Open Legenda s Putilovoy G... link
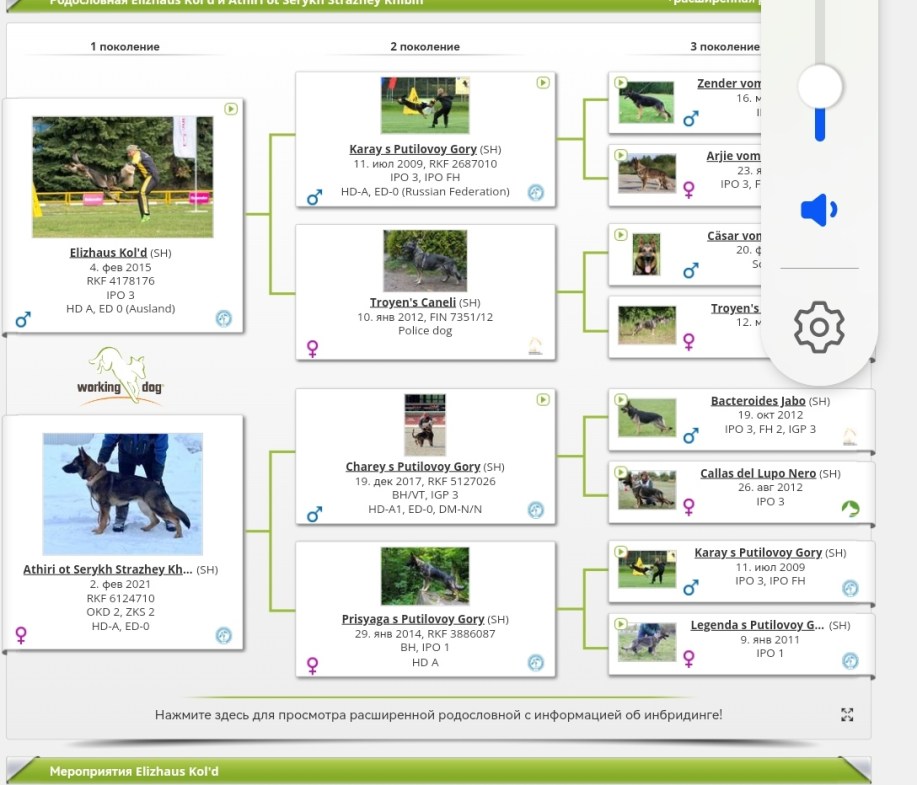 click(757, 625)
